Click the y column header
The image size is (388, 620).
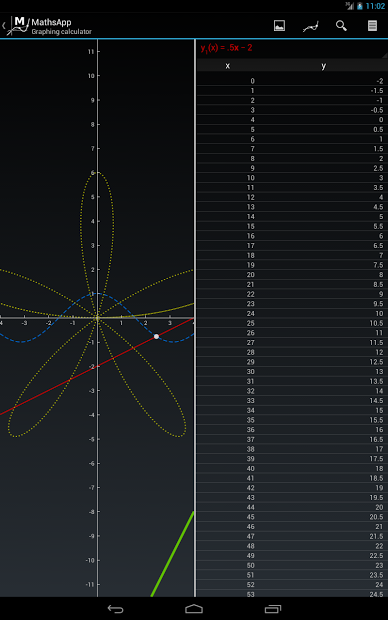[324, 66]
